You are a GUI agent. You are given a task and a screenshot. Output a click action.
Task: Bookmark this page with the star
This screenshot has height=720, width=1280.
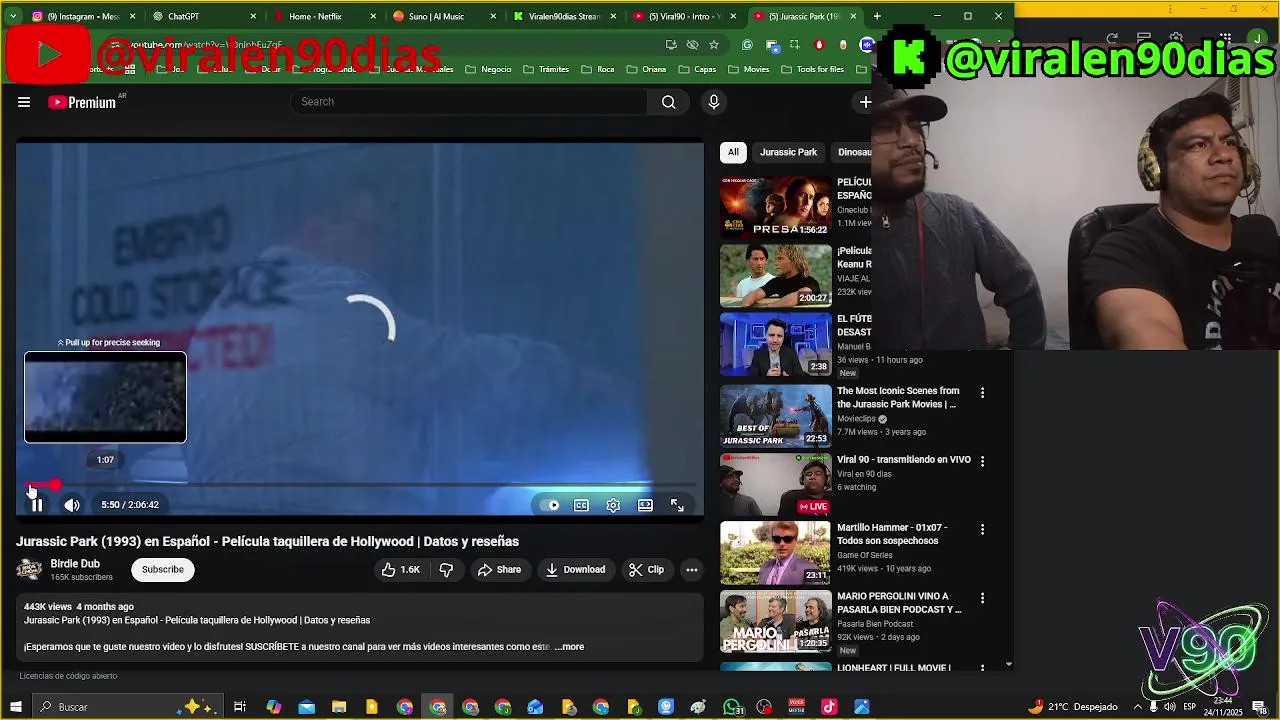click(x=713, y=45)
